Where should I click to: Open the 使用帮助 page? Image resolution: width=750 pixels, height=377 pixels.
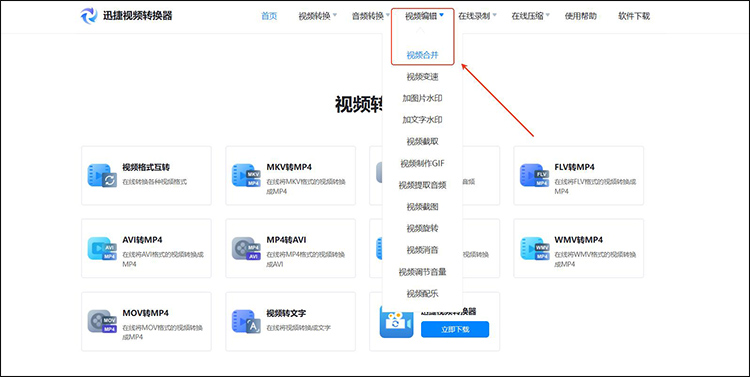581,16
